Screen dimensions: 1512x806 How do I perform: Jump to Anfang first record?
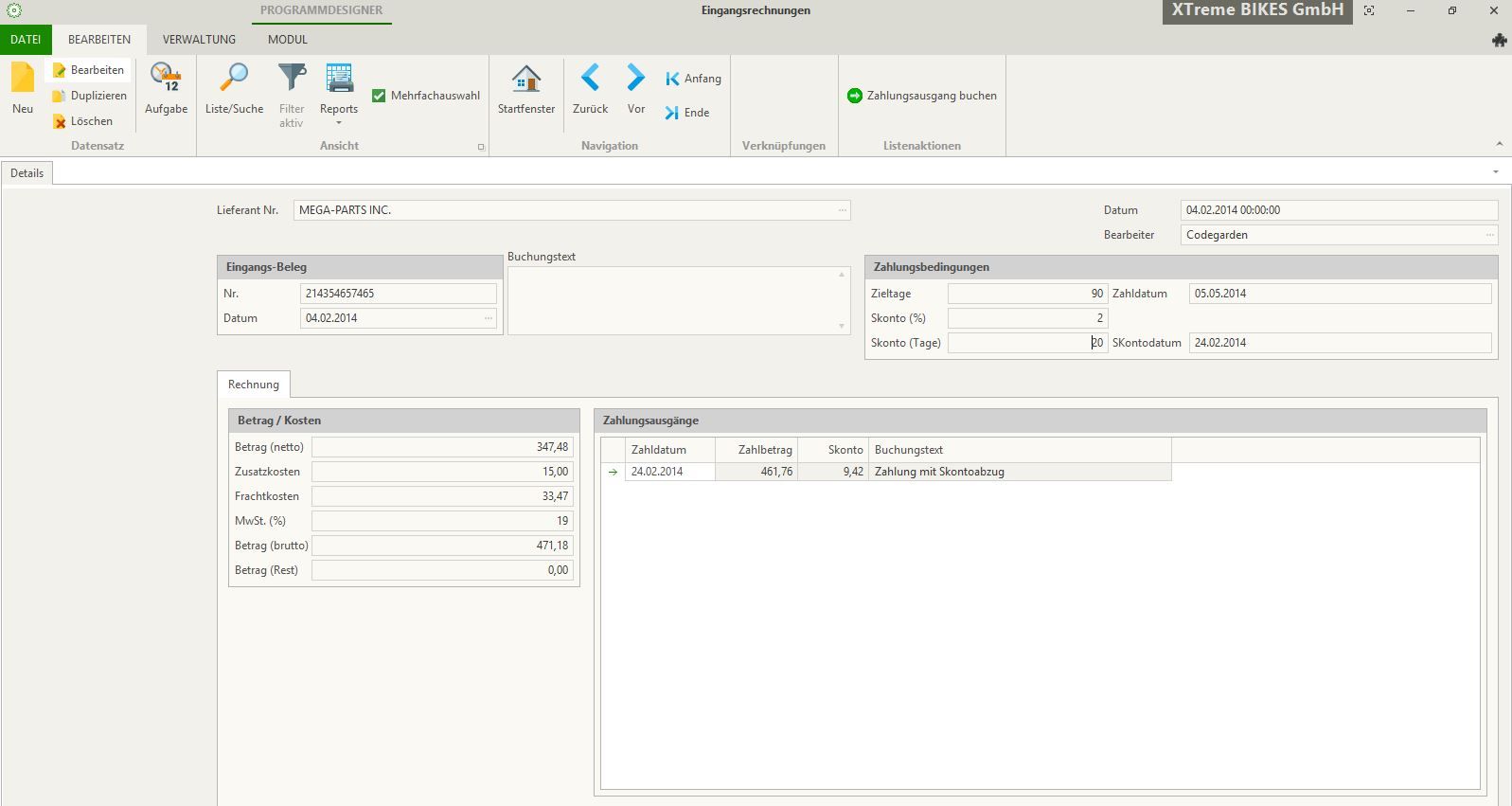pyautogui.click(x=693, y=79)
